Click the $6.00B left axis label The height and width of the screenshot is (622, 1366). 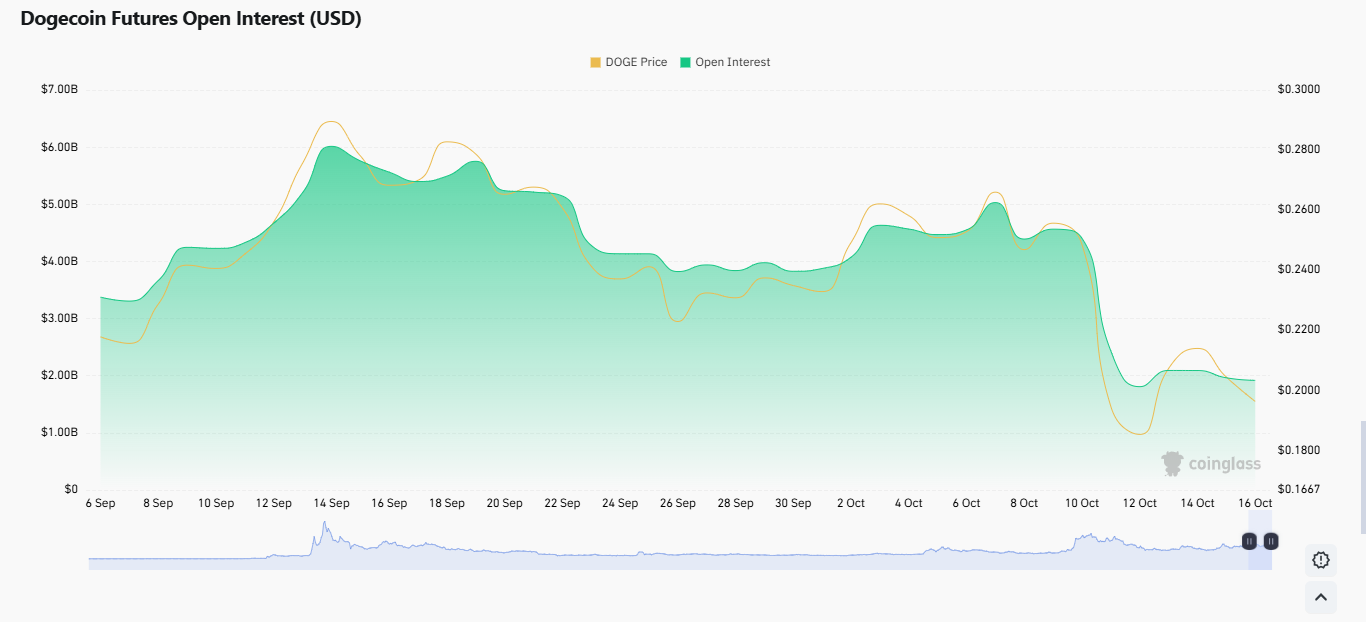click(x=59, y=147)
